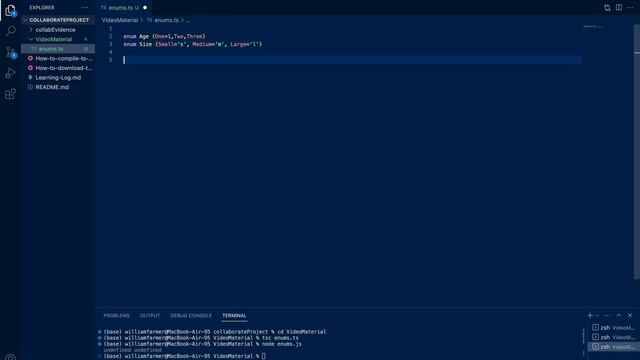Image resolution: width=640 pixels, height=360 pixels.
Task: Click the VideoMaterial breadcrumb segment
Action: [120, 20]
